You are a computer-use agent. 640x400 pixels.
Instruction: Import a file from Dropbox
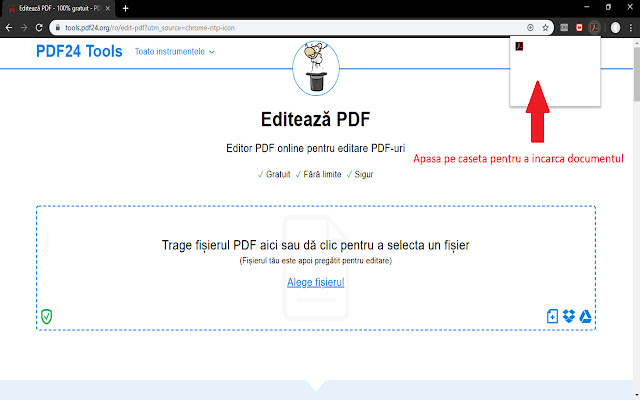[x=569, y=316]
